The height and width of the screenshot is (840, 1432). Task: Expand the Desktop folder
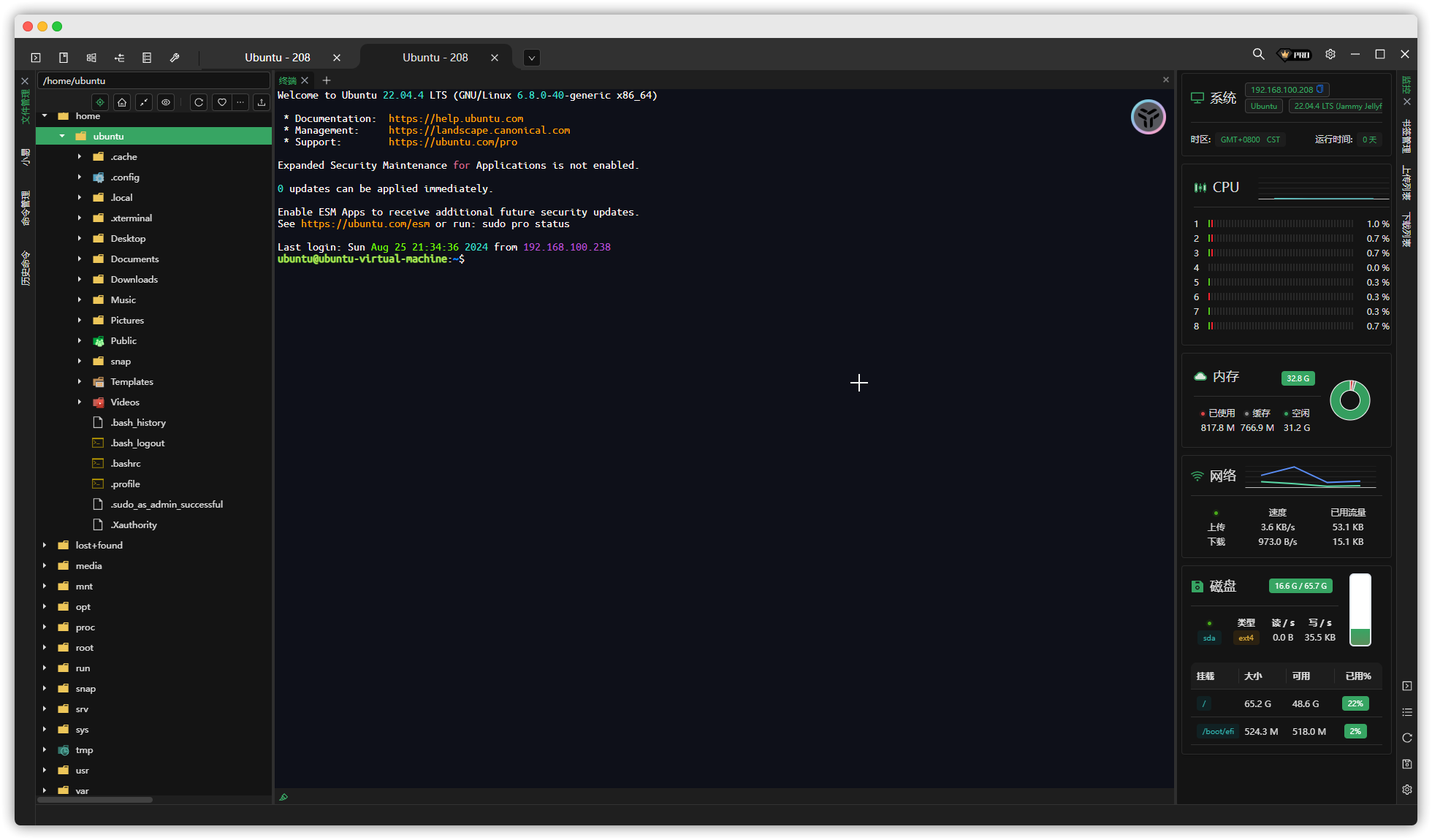click(x=80, y=238)
